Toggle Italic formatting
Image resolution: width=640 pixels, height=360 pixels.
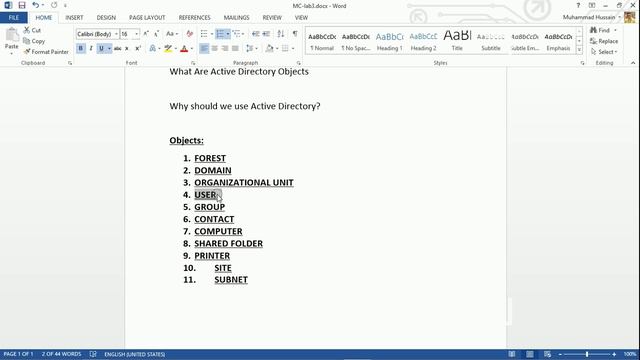(91, 49)
